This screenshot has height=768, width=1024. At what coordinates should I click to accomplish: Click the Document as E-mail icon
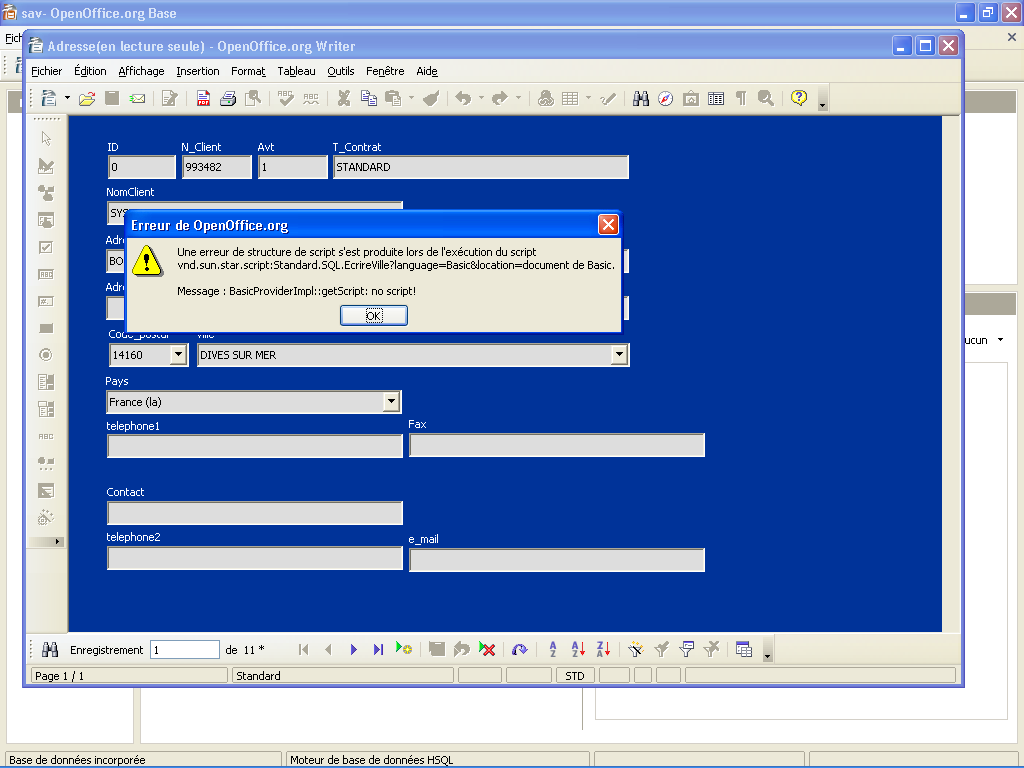coord(137,98)
